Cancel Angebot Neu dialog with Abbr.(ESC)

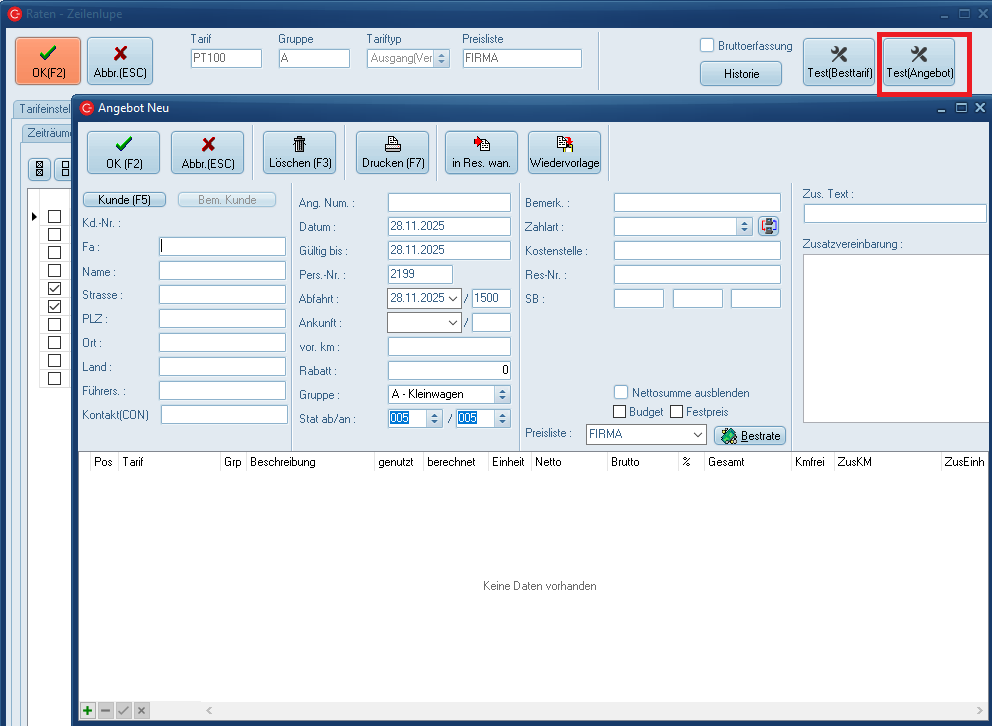[x=208, y=153]
